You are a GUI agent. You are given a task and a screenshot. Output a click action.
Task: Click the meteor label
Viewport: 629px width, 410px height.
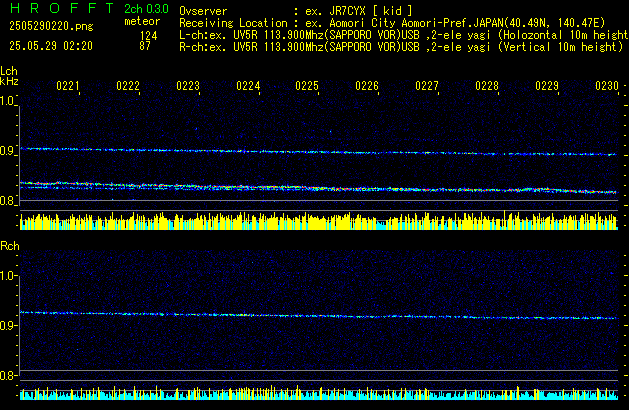coord(142,21)
